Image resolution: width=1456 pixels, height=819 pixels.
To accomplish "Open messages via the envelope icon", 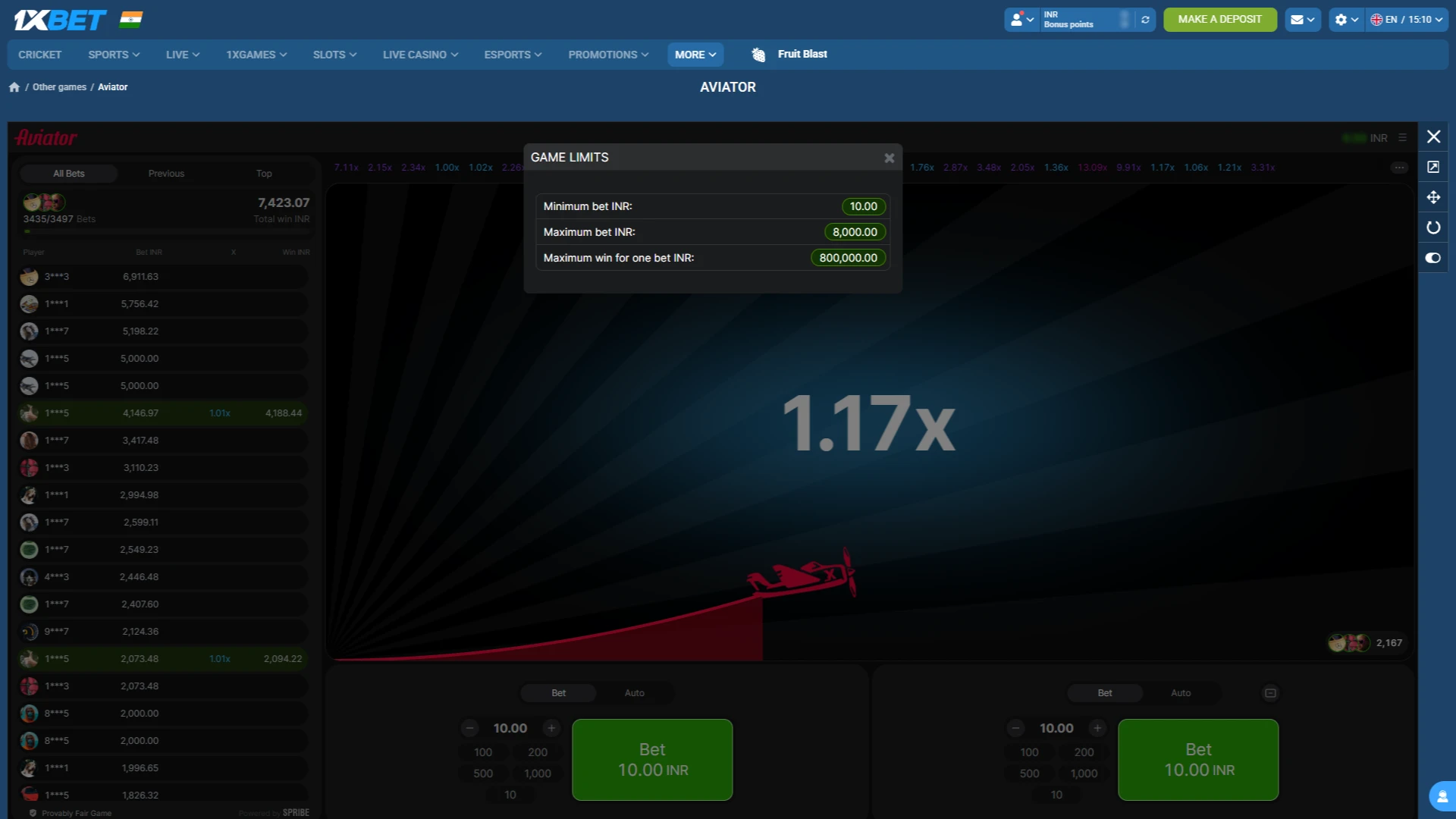I will [x=1299, y=19].
